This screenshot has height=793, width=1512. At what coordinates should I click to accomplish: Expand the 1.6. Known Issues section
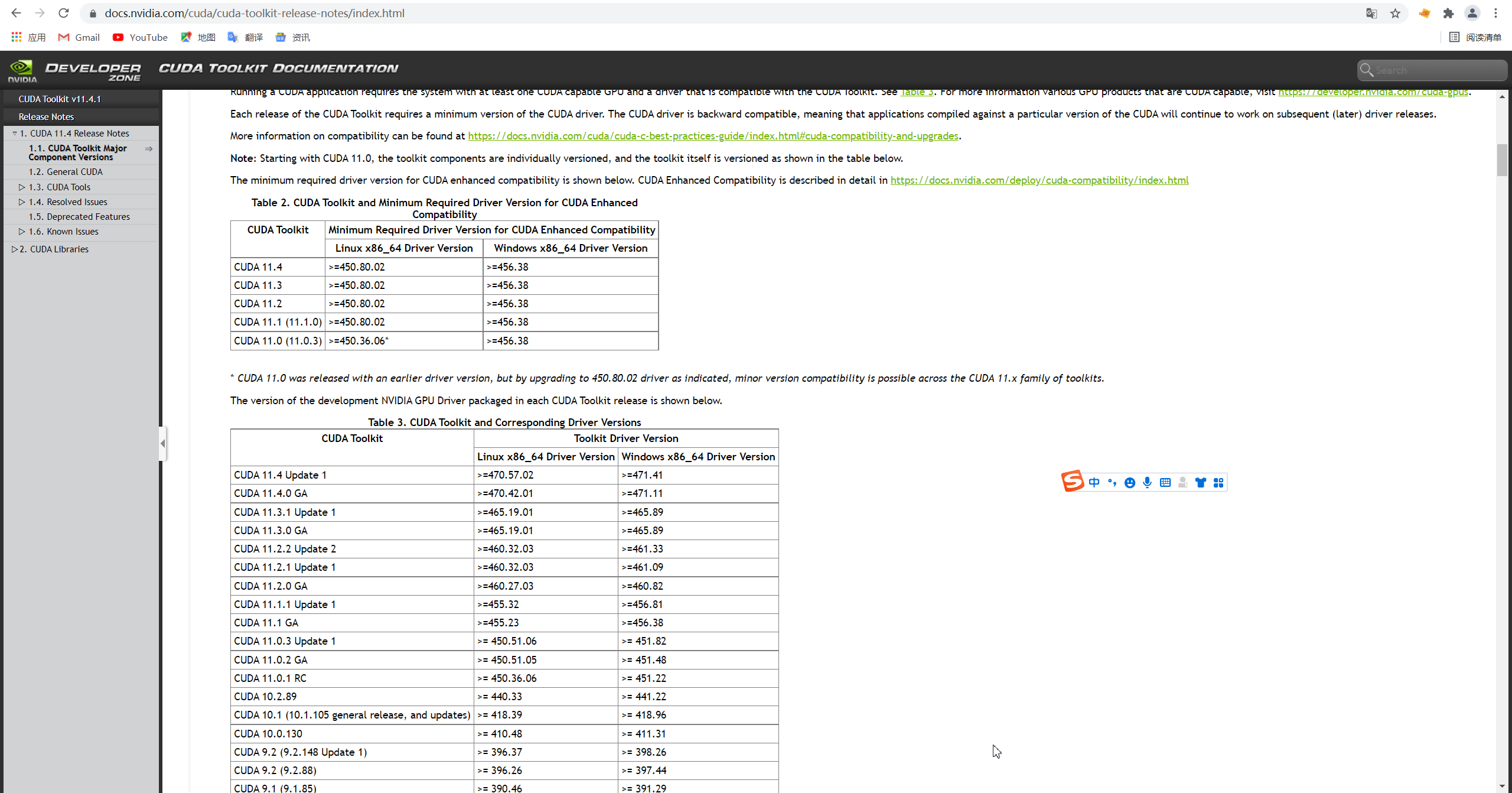pos(22,232)
